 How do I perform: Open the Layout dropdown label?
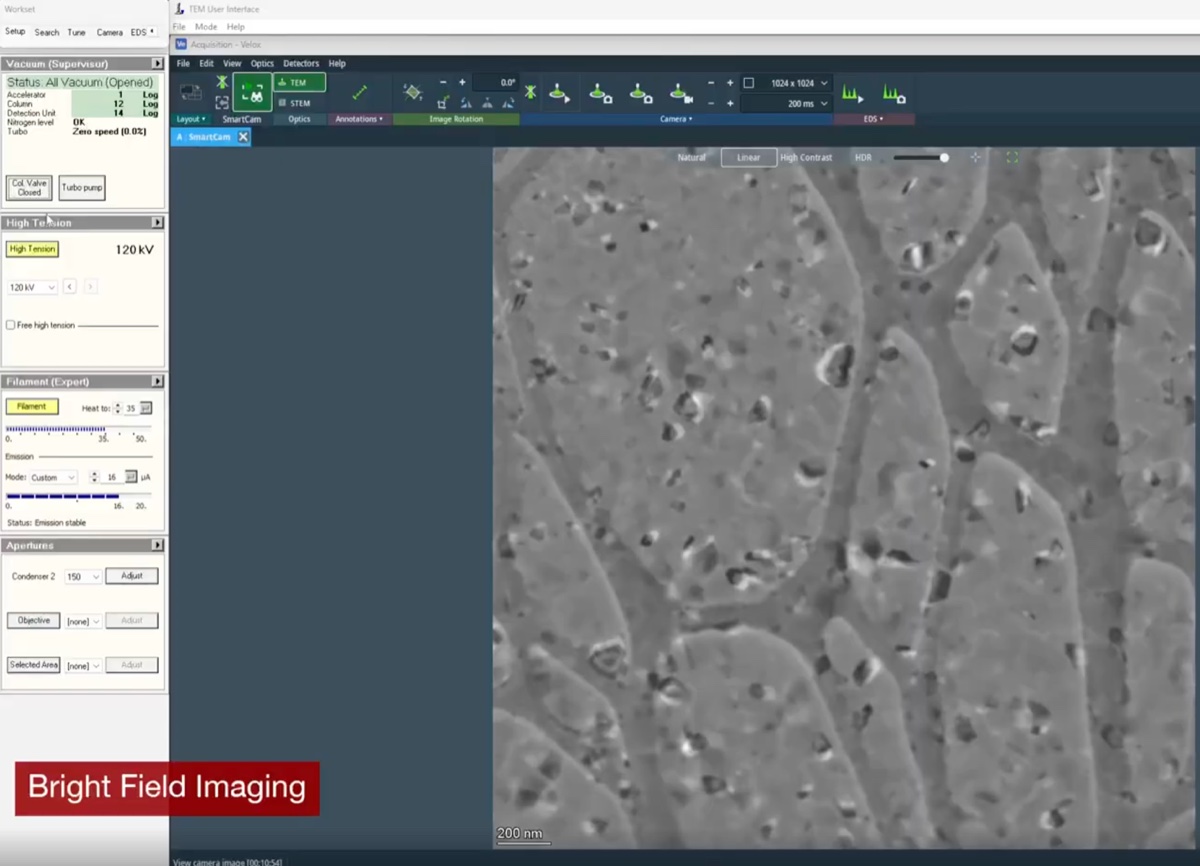191,119
